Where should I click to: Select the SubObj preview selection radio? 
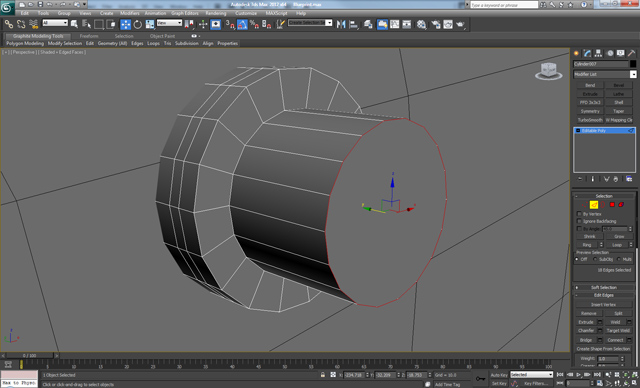[595, 259]
